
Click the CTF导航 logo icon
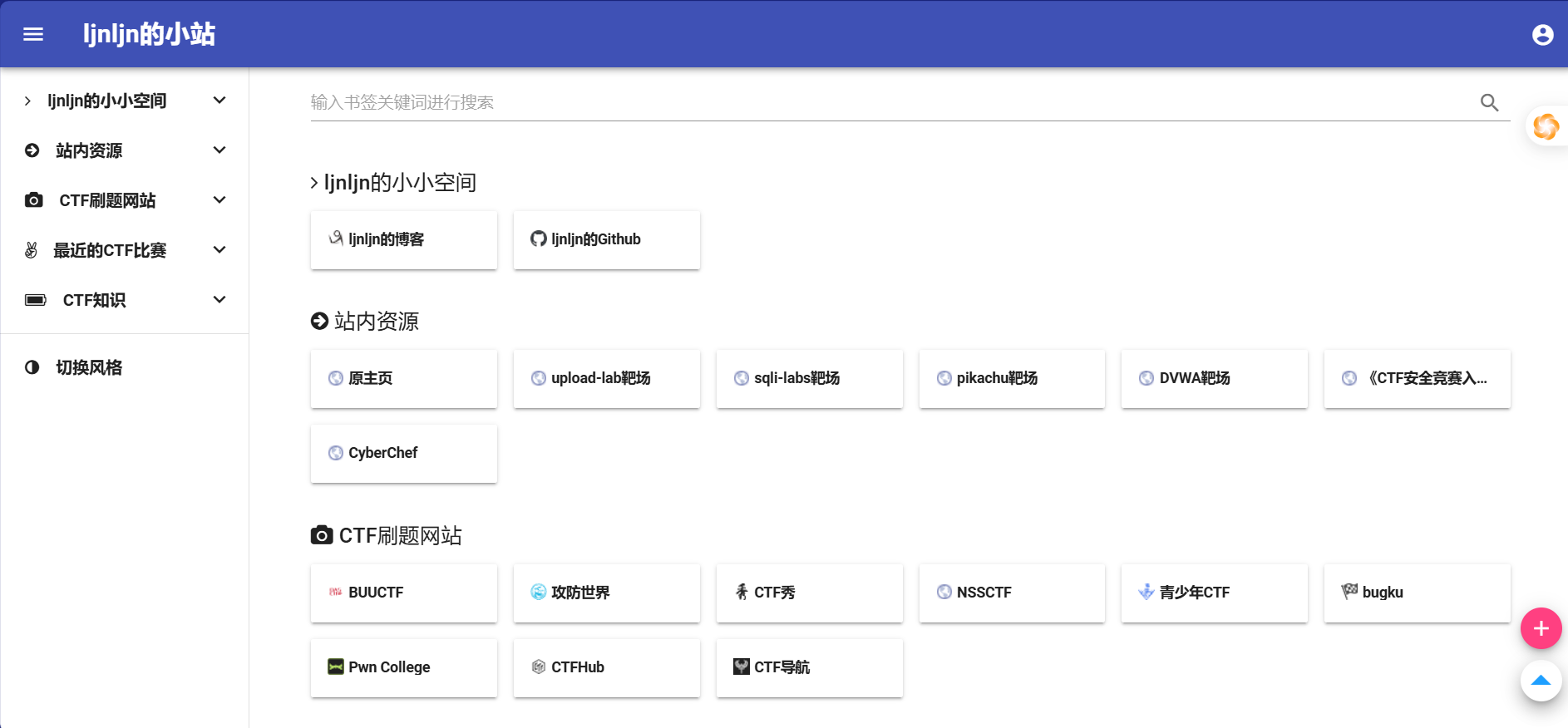[x=742, y=667]
